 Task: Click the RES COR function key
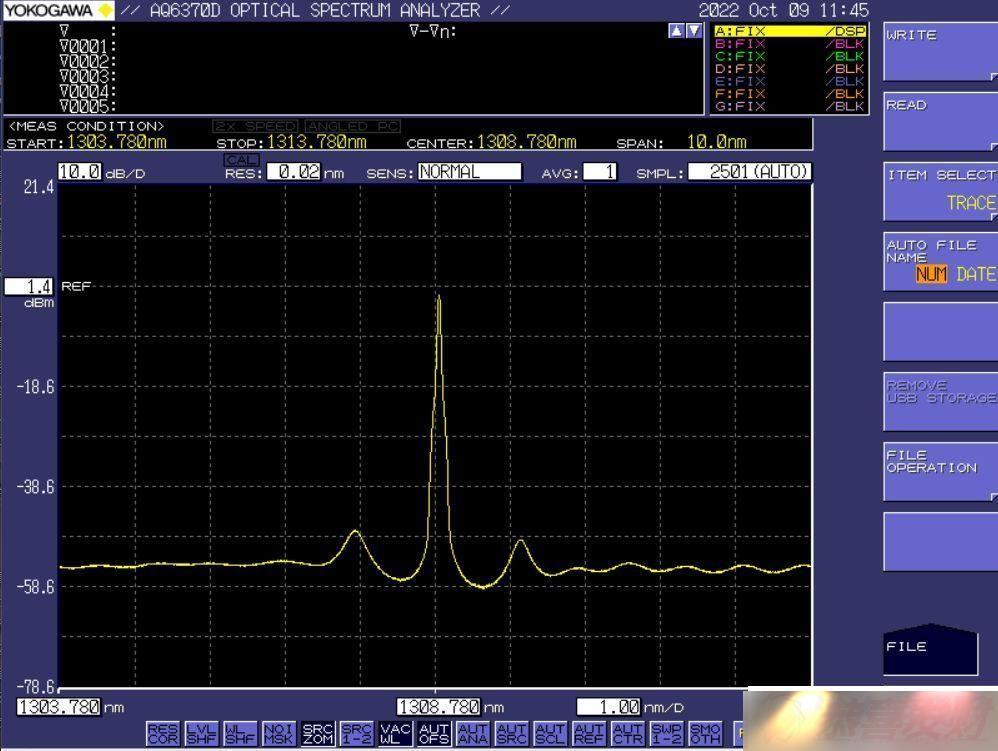(x=163, y=733)
